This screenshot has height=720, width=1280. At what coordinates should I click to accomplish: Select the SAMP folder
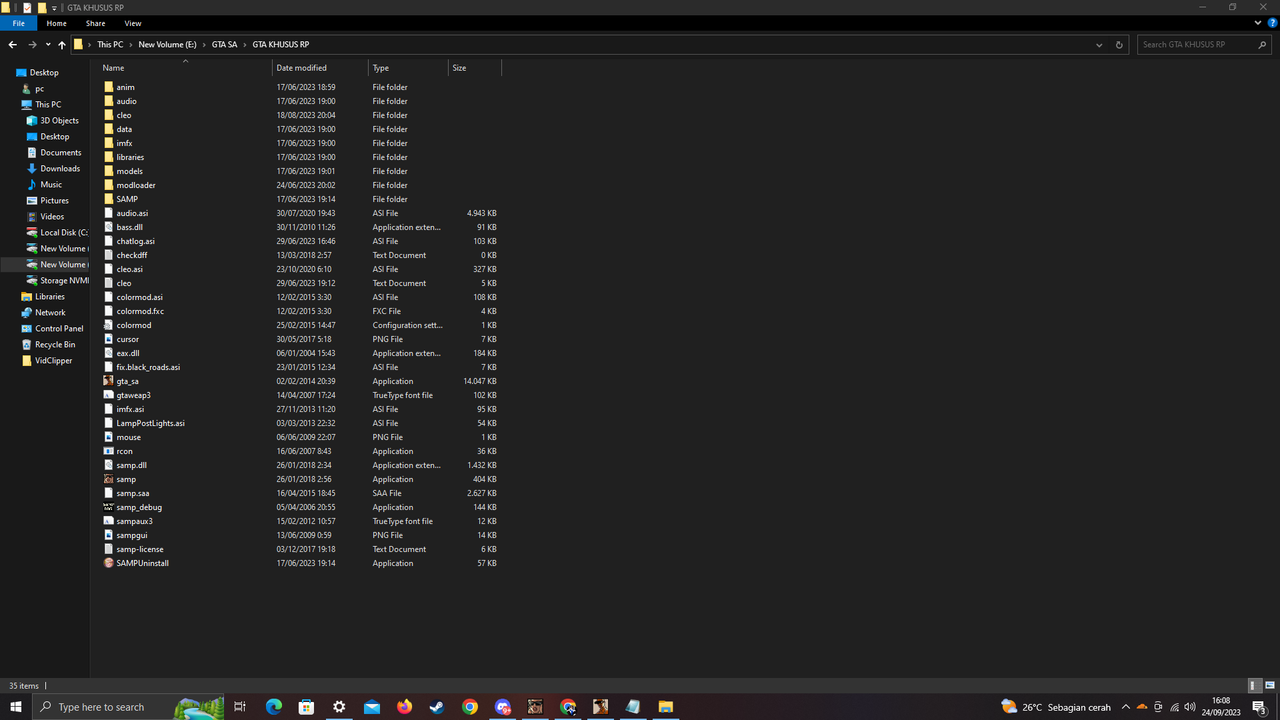(126, 199)
